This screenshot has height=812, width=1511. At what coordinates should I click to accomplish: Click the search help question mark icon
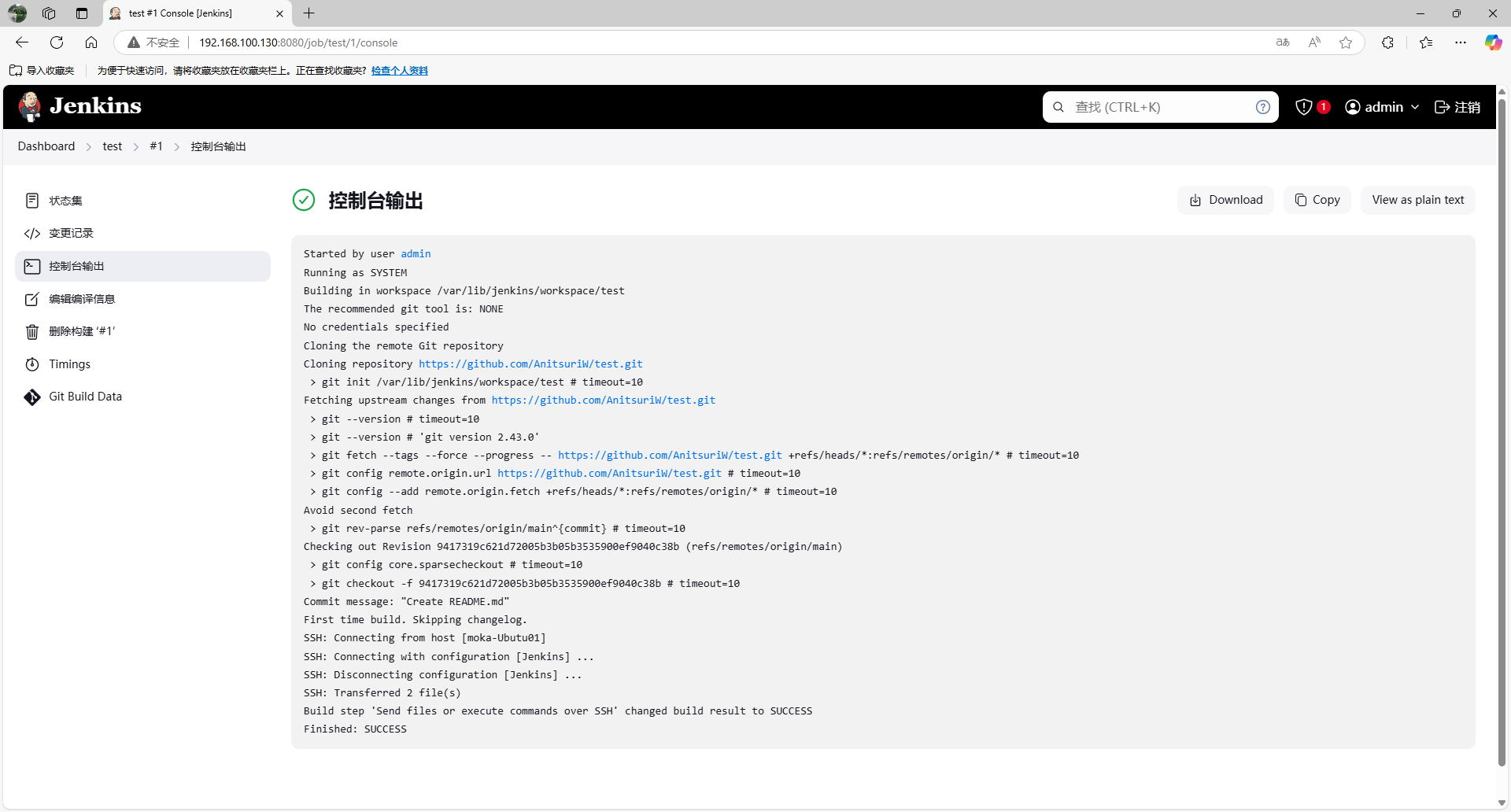coord(1262,107)
